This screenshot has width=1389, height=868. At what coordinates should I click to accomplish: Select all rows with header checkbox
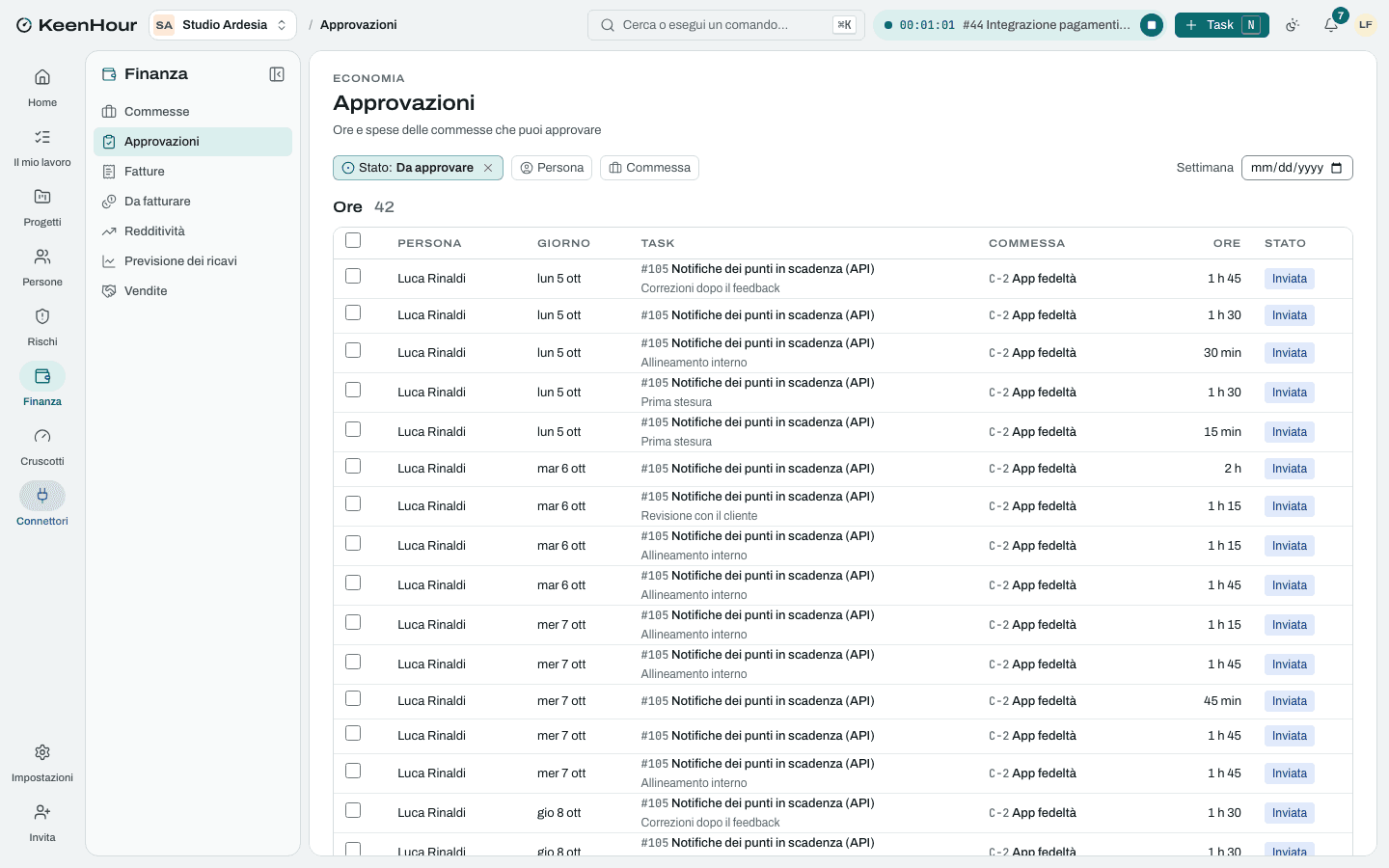pos(353,240)
